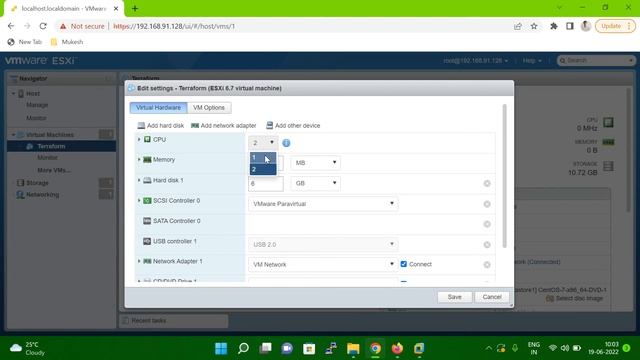Open the Hard disk unit GB dropdown
The image size is (640, 360).
point(315,183)
